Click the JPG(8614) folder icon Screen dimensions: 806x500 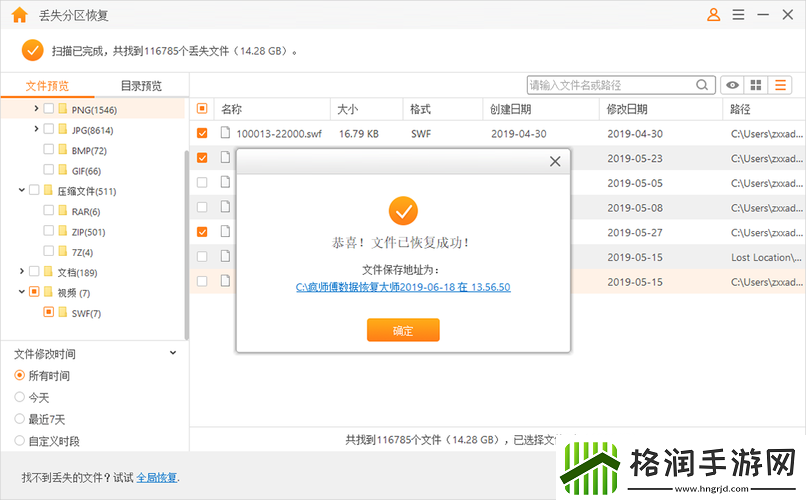pyautogui.click(x=63, y=129)
